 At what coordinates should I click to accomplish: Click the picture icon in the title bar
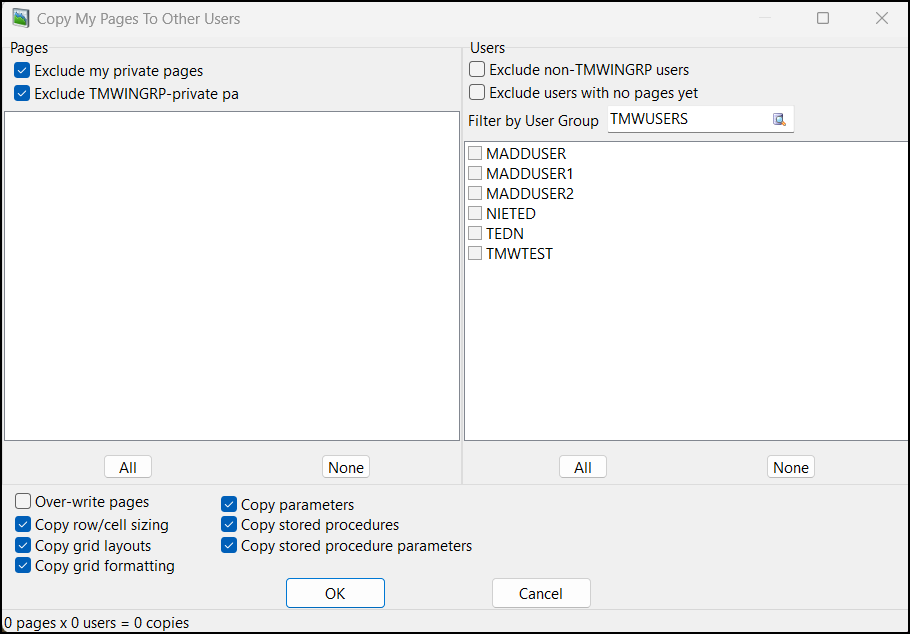[21, 17]
